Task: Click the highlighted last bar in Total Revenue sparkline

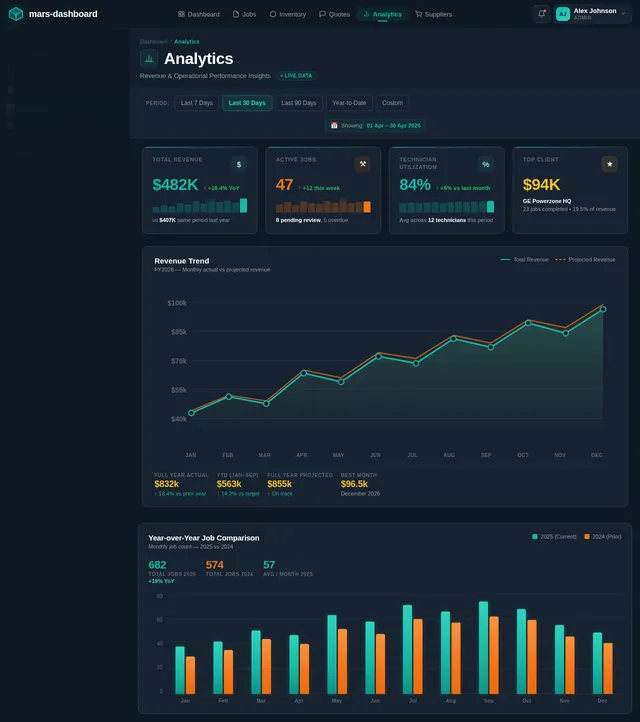Action: [244, 205]
